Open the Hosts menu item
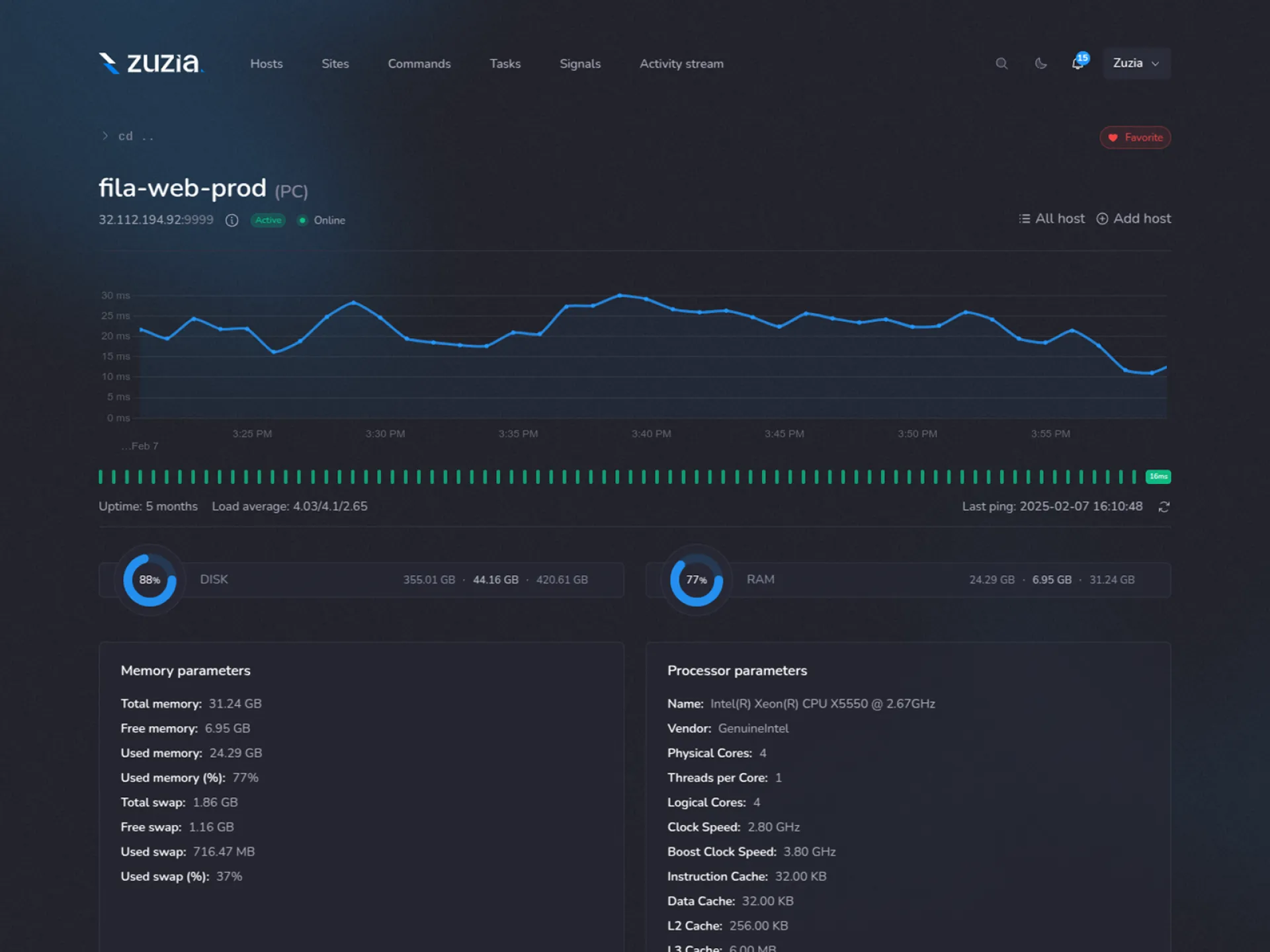 pyautogui.click(x=266, y=64)
